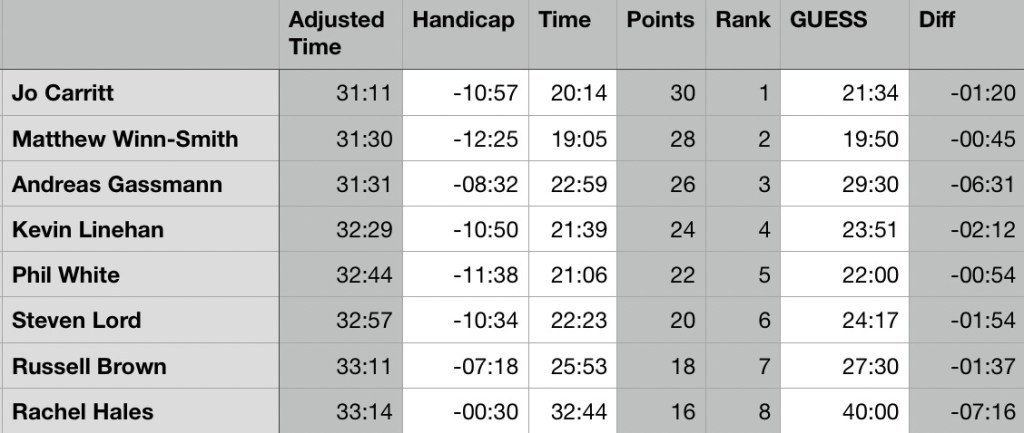
Task: Click Andreas Gassmann's guess 29:30
Action: [x=870, y=184]
